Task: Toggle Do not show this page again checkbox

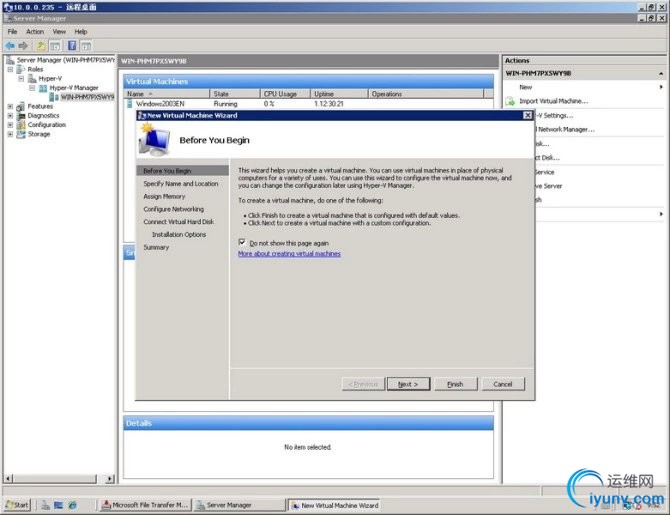Action: tap(242, 242)
